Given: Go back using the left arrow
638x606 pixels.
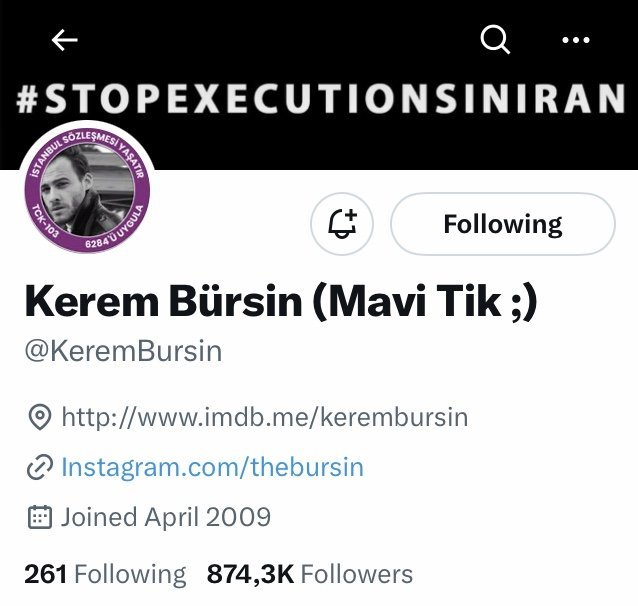Looking at the screenshot, I should (x=64, y=40).
